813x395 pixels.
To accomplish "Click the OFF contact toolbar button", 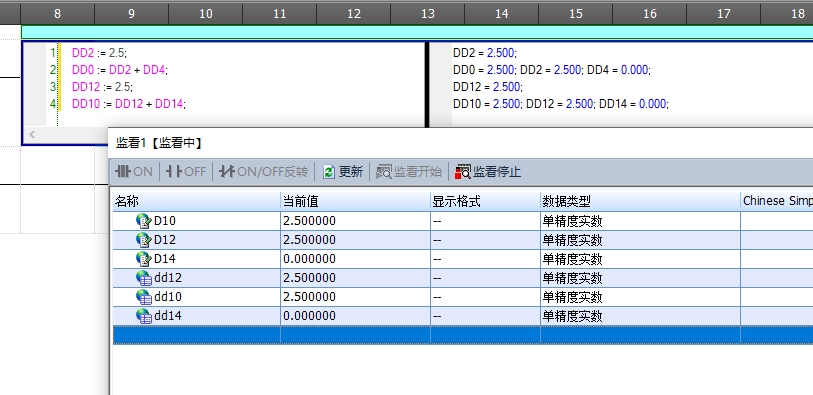I will coord(186,172).
